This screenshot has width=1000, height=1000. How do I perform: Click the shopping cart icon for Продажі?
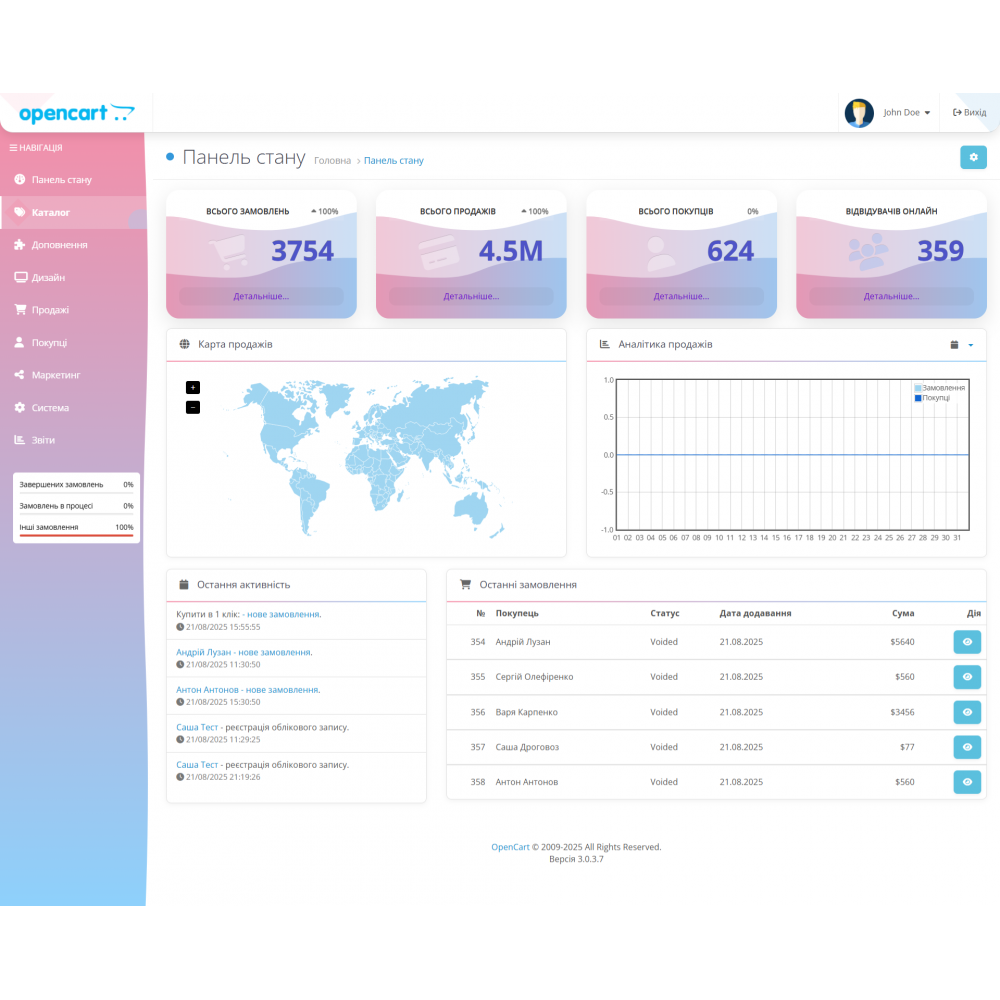click(20, 310)
